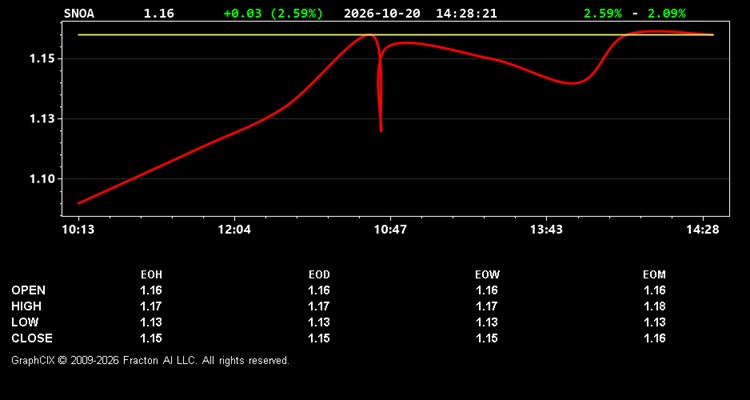Click the EOM OPEN value 1.16
This screenshot has height=400, width=750.
(654, 290)
